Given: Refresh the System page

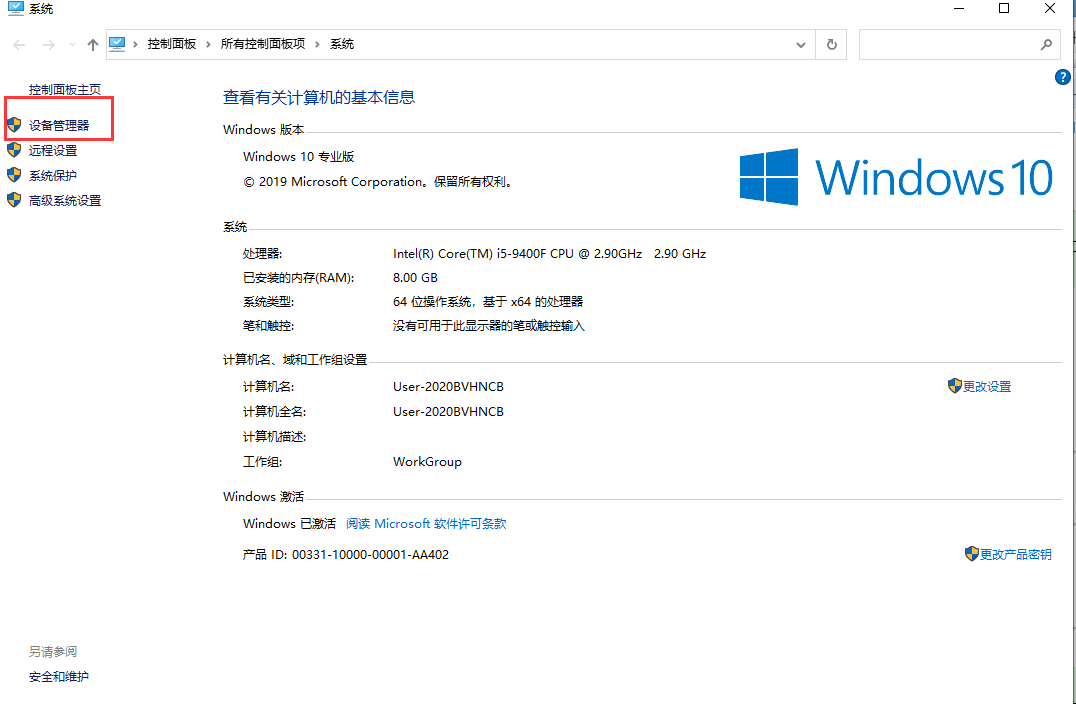Looking at the screenshot, I should coord(831,45).
